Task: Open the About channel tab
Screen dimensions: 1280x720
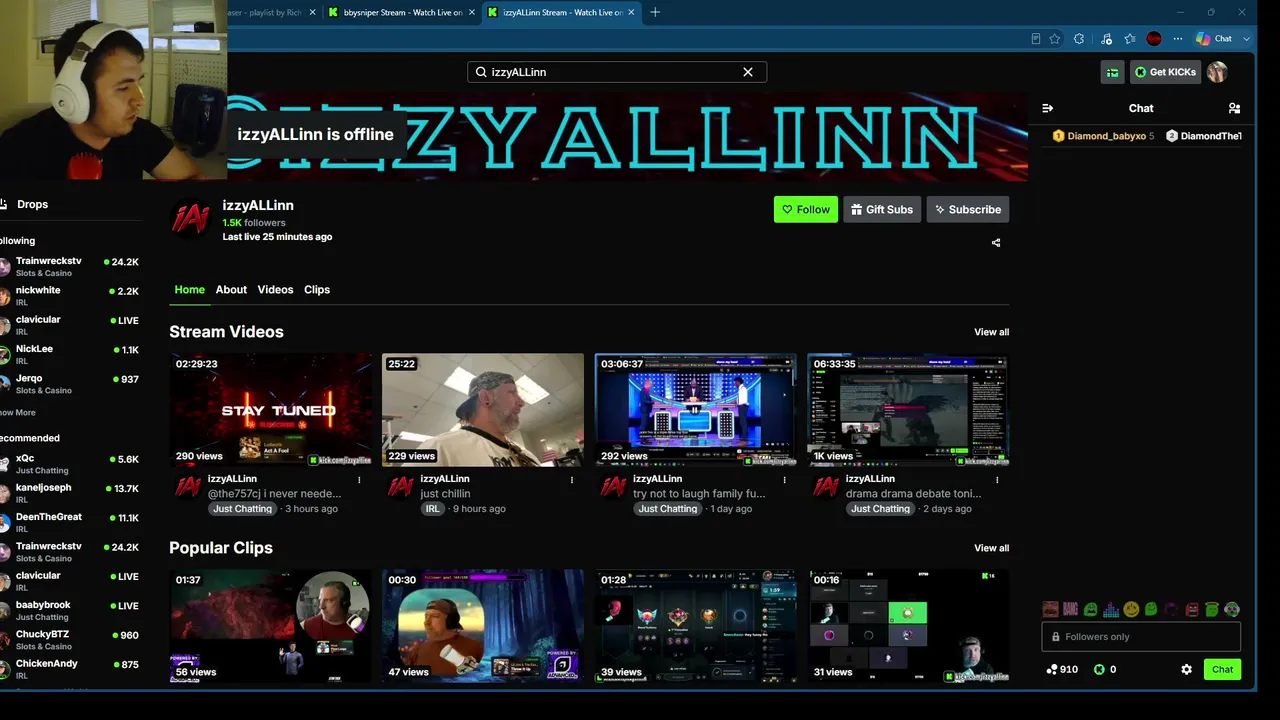Action: [231, 289]
